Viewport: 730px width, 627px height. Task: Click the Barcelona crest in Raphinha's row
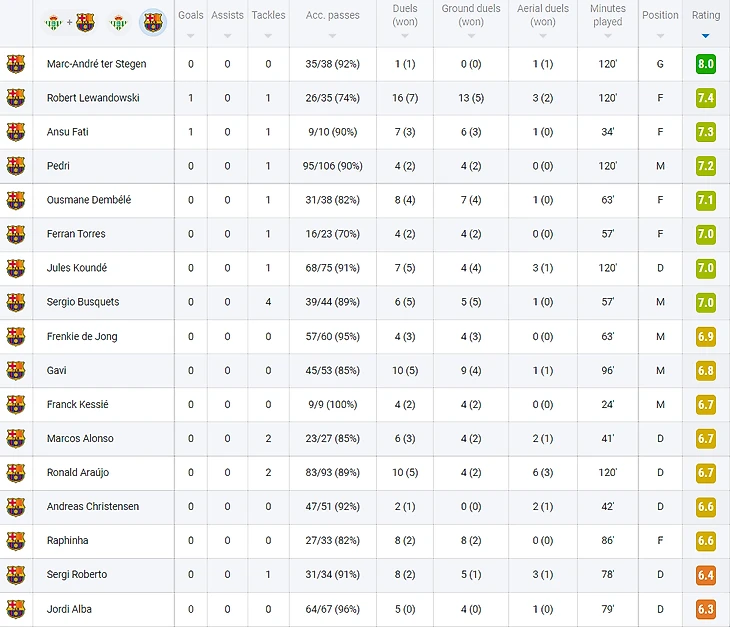pos(15,540)
